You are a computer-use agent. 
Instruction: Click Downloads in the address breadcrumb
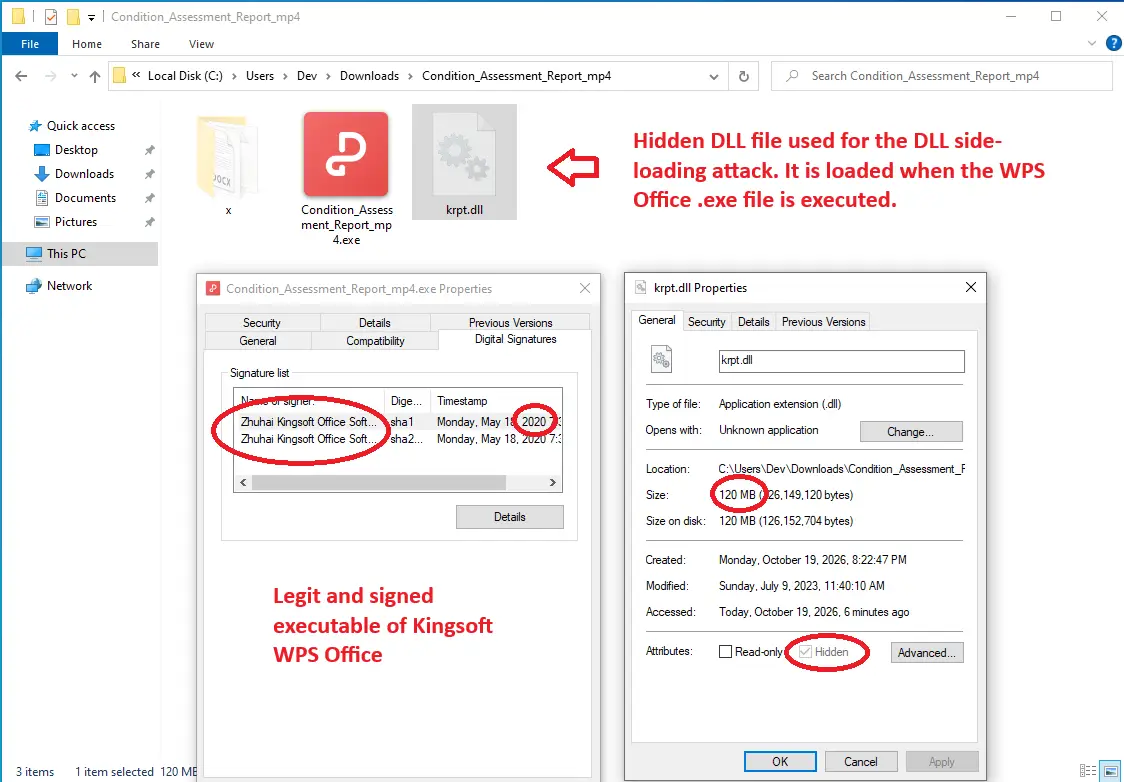coord(369,76)
